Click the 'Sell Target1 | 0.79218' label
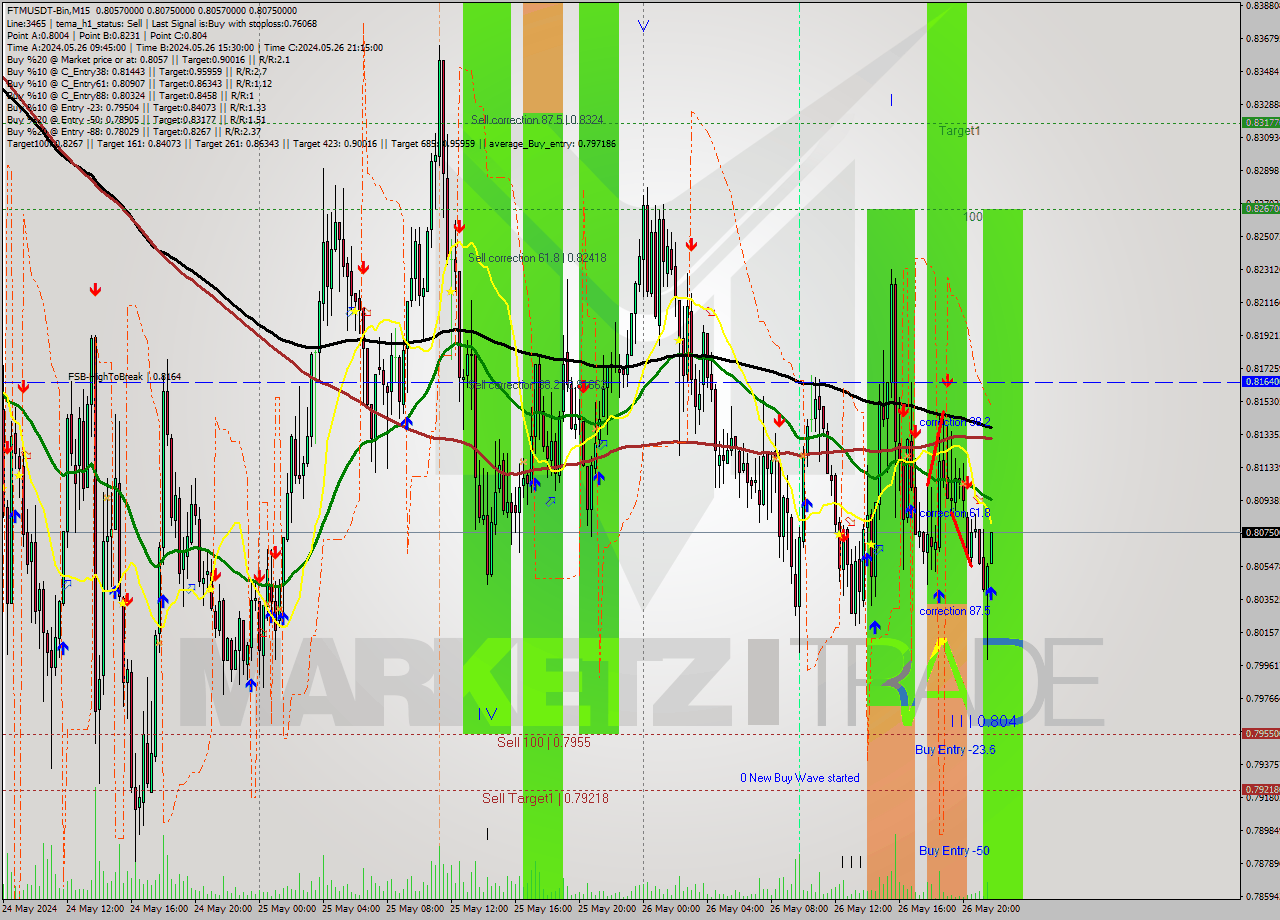 tap(545, 798)
